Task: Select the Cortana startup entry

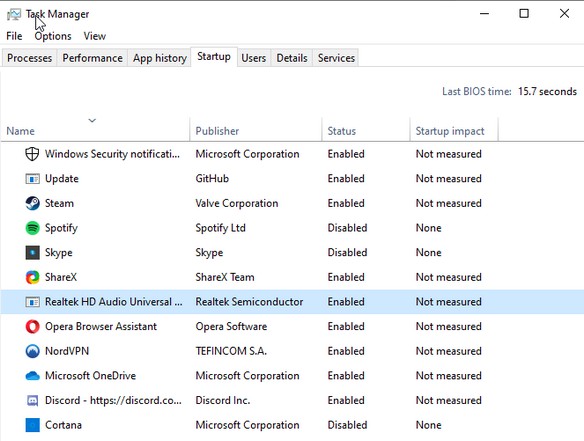Action: point(292,425)
